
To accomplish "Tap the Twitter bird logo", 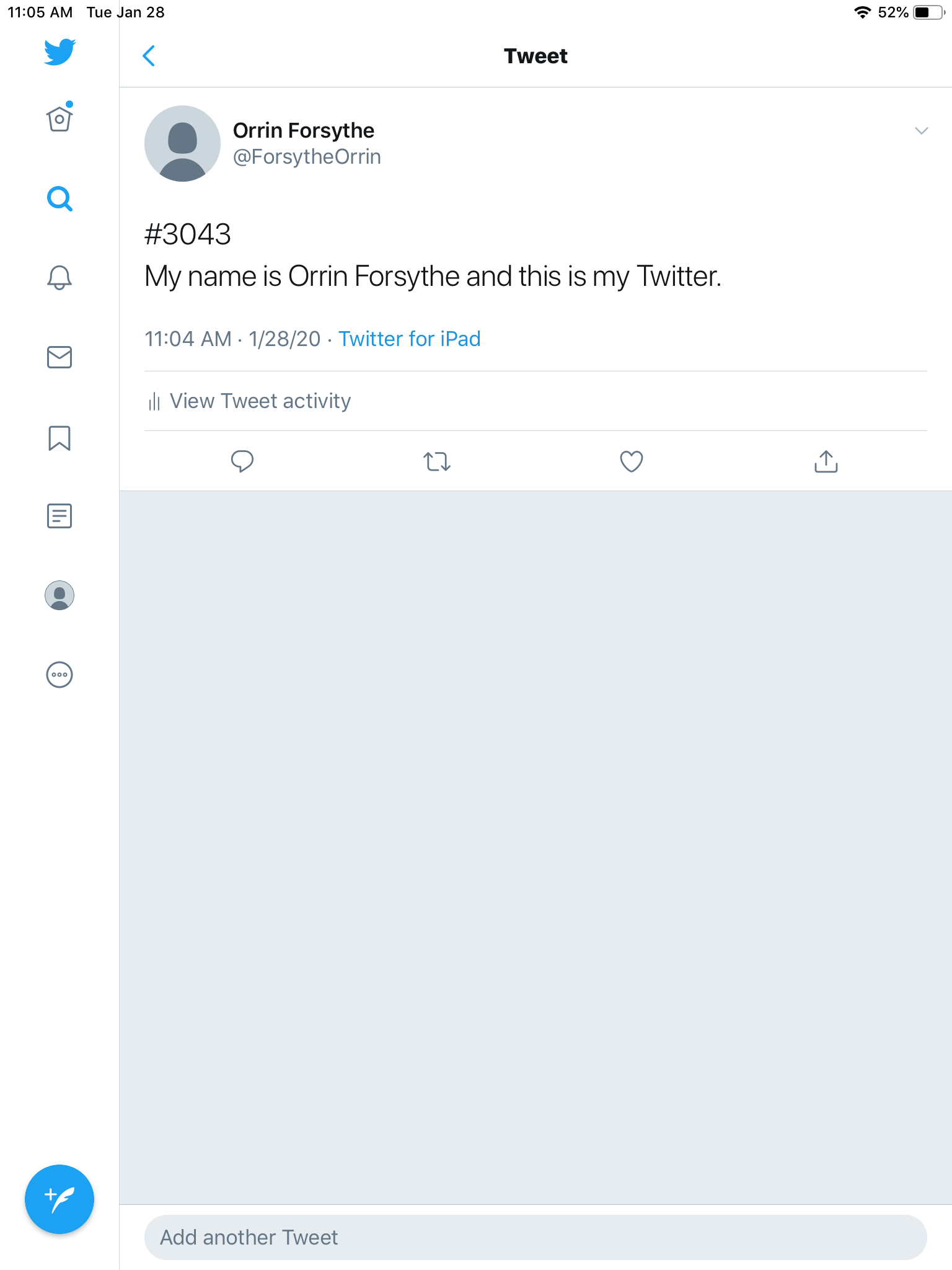I will pos(59,52).
